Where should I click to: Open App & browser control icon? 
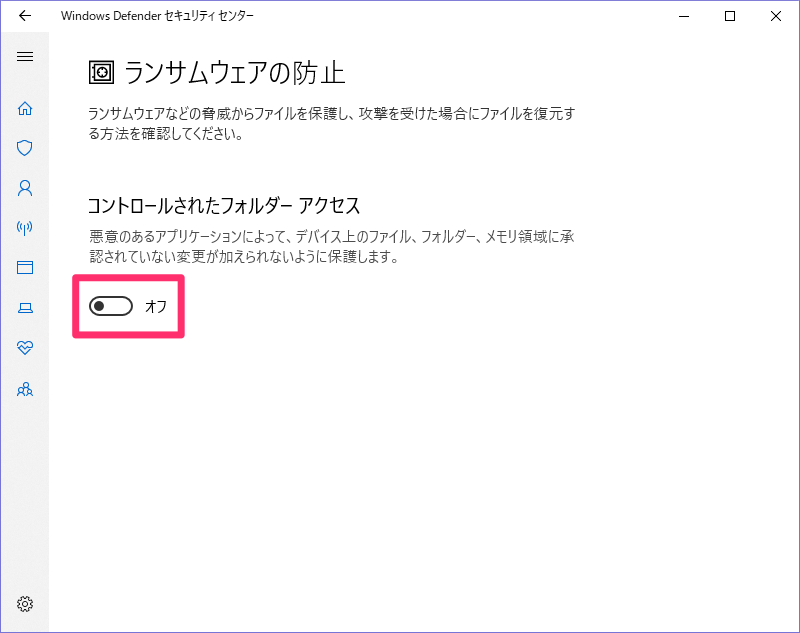(24, 267)
